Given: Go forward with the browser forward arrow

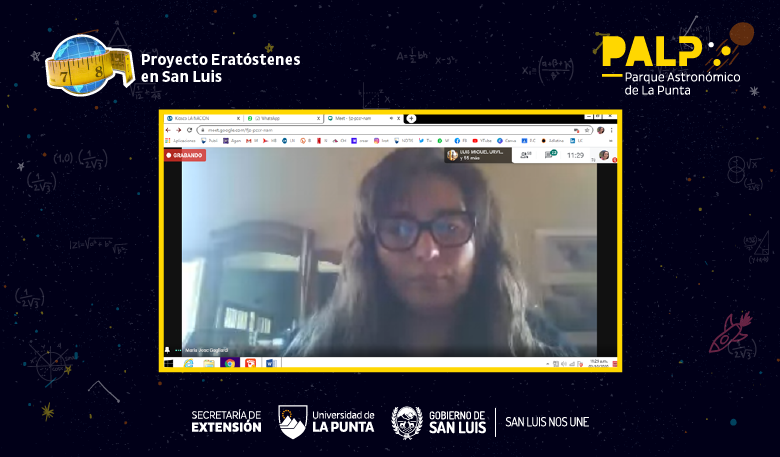Looking at the screenshot, I should pyautogui.click(x=179, y=130).
